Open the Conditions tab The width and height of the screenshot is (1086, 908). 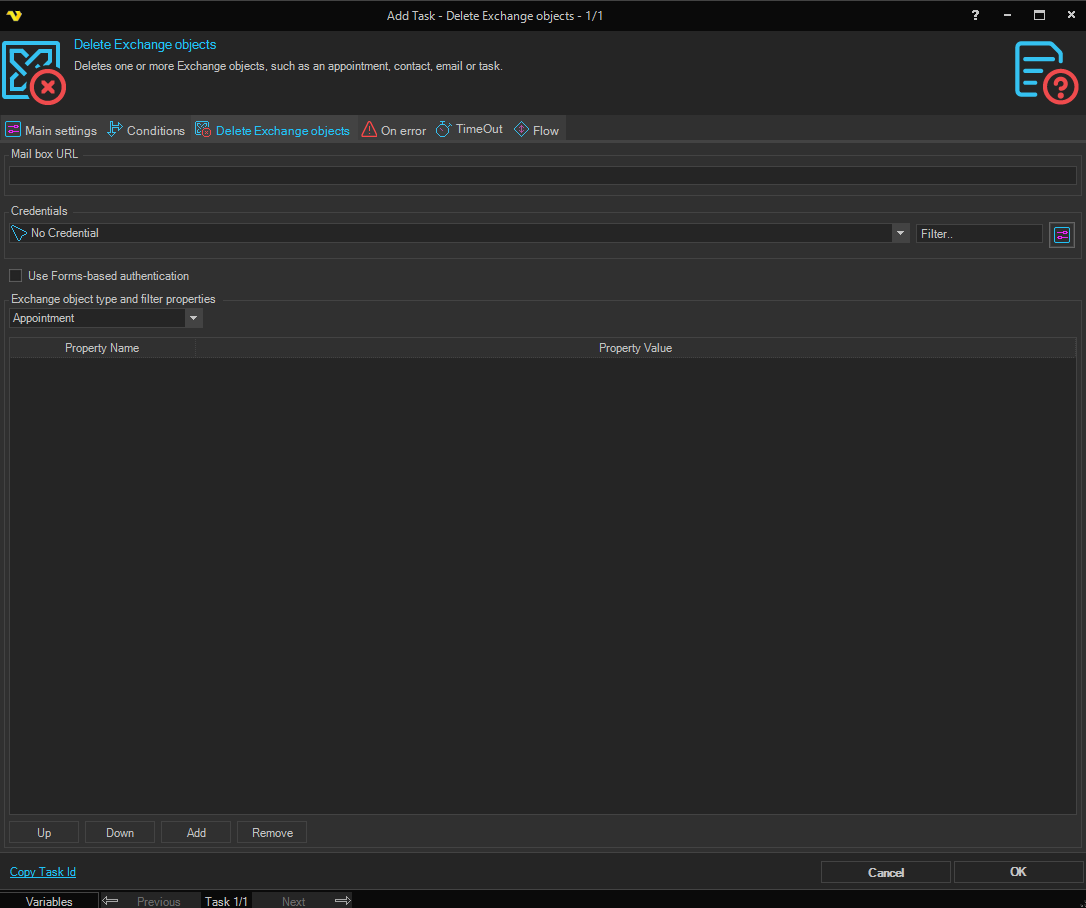(x=146, y=130)
